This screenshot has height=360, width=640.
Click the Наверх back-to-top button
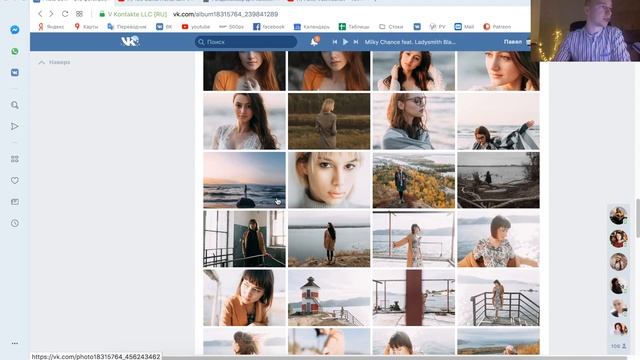click(x=54, y=62)
